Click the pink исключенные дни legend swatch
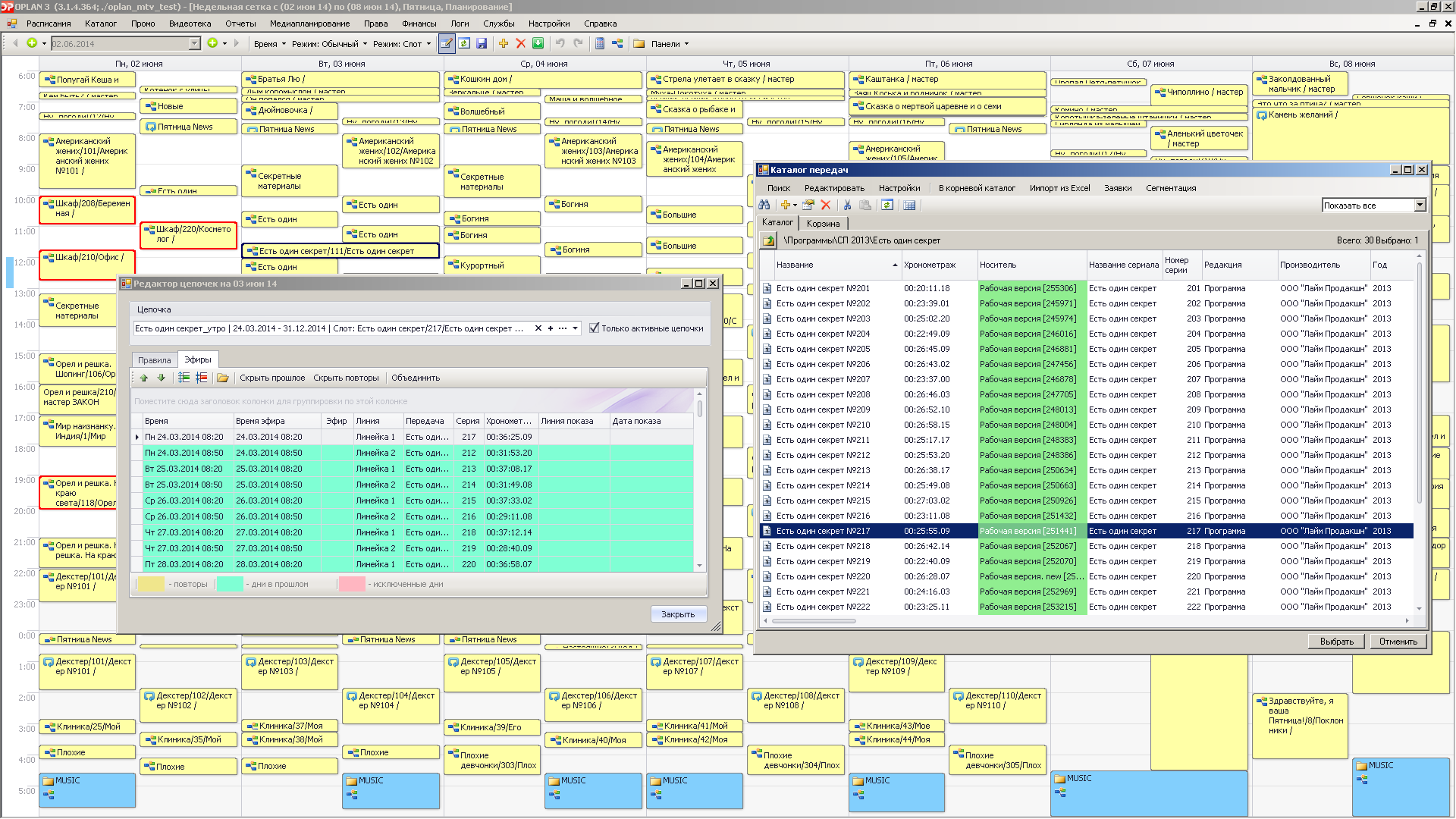The width and height of the screenshot is (1456, 819). (352, 584)
